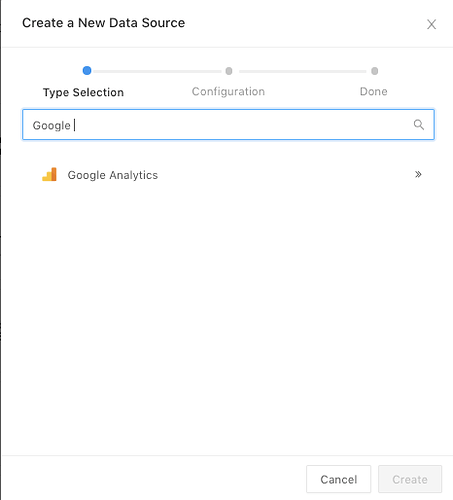Image resolution: width=453 pixels, height=500 pixels.
Task: Click blank space inside the Google Analytics row
Action: [x=283, y=175]
